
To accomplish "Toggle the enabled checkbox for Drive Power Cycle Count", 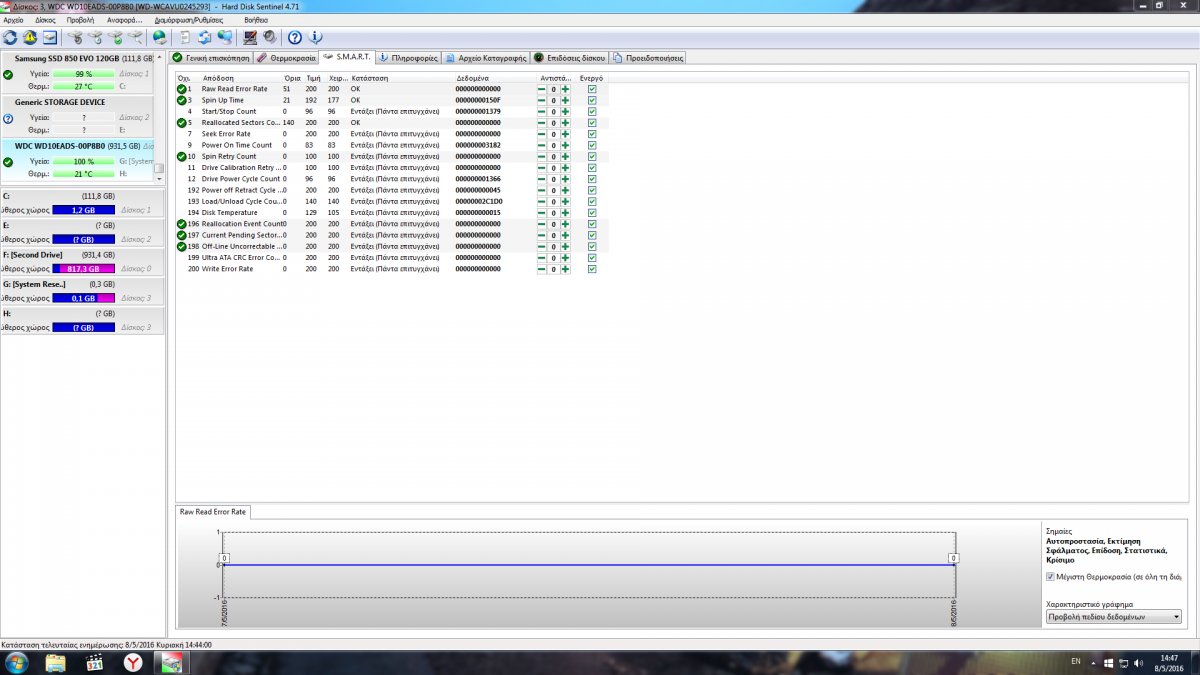I will pos(592,179).
